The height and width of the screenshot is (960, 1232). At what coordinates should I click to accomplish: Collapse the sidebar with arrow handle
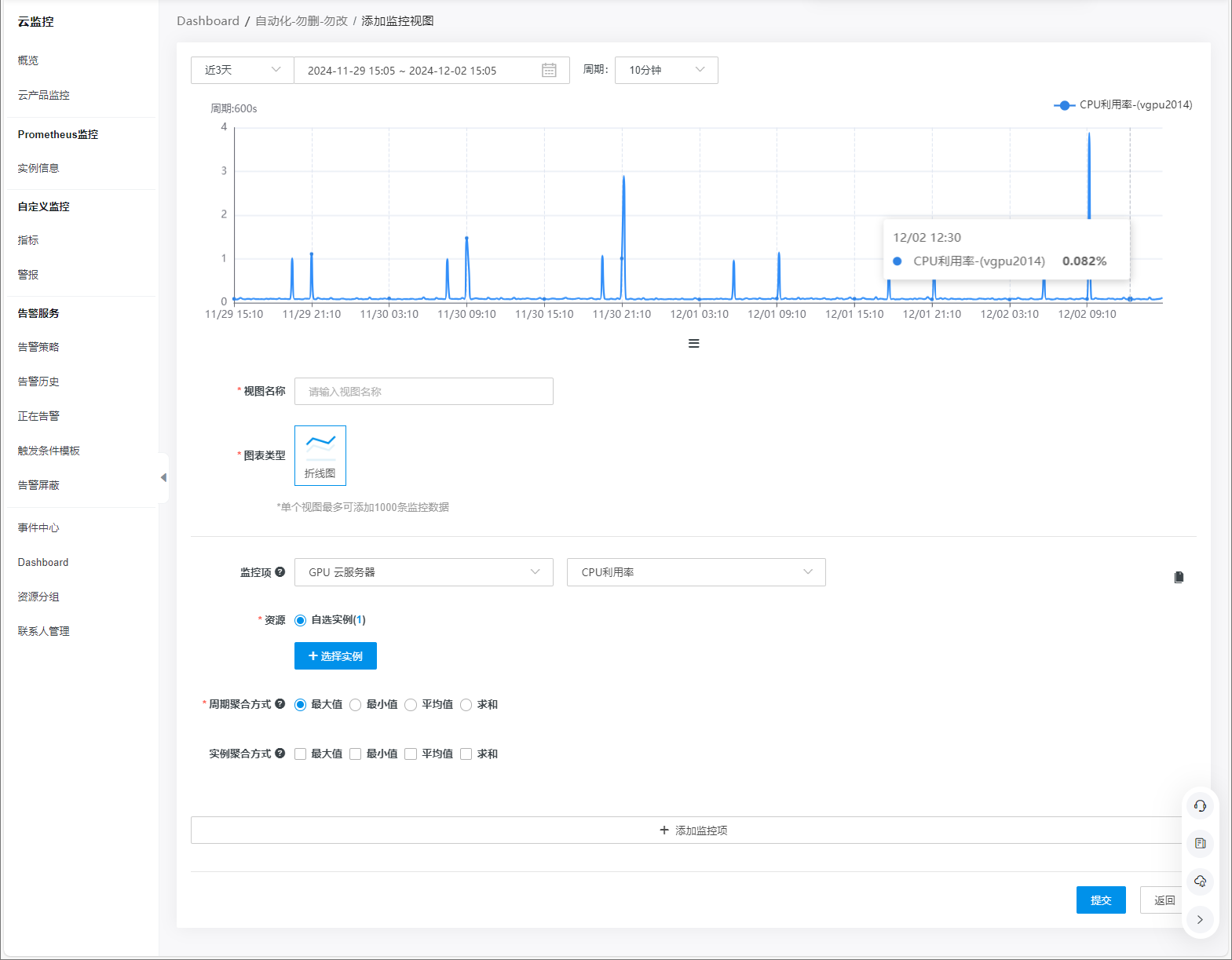(163, 477)
